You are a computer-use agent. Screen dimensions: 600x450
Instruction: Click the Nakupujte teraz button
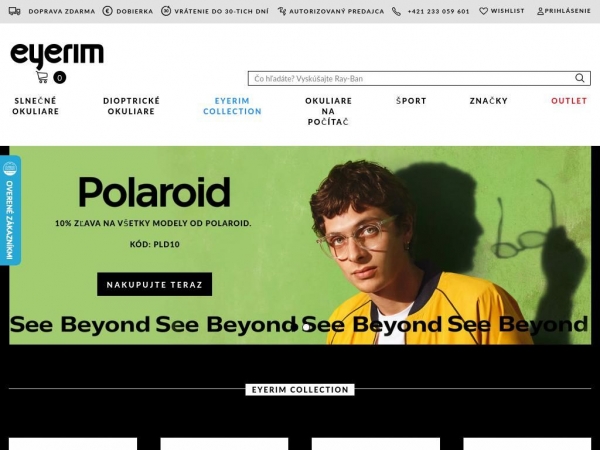tap(154, 284)
